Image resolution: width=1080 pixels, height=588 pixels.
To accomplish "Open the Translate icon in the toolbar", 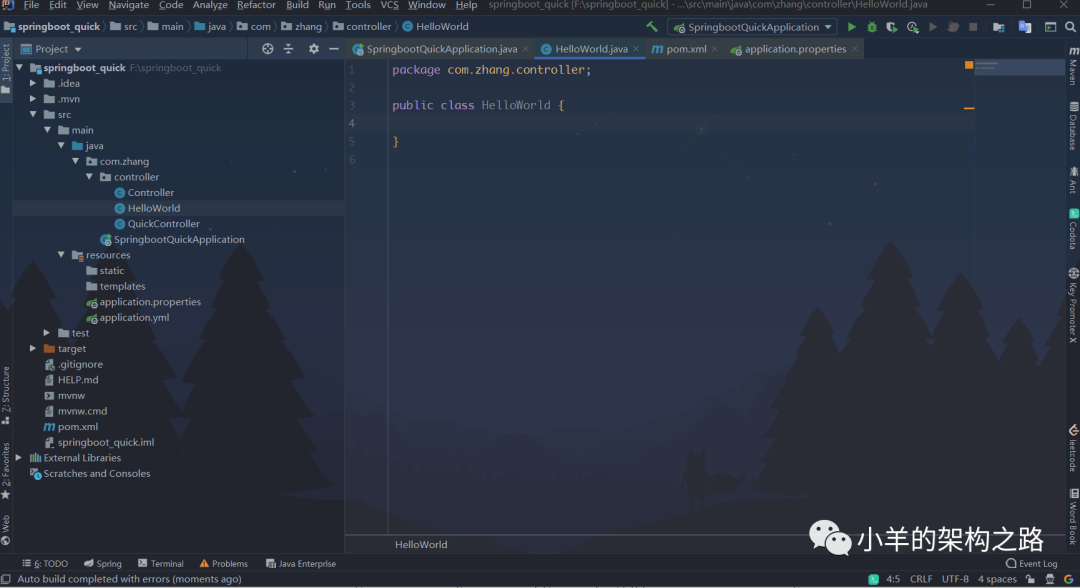I will coord(1025,27).
